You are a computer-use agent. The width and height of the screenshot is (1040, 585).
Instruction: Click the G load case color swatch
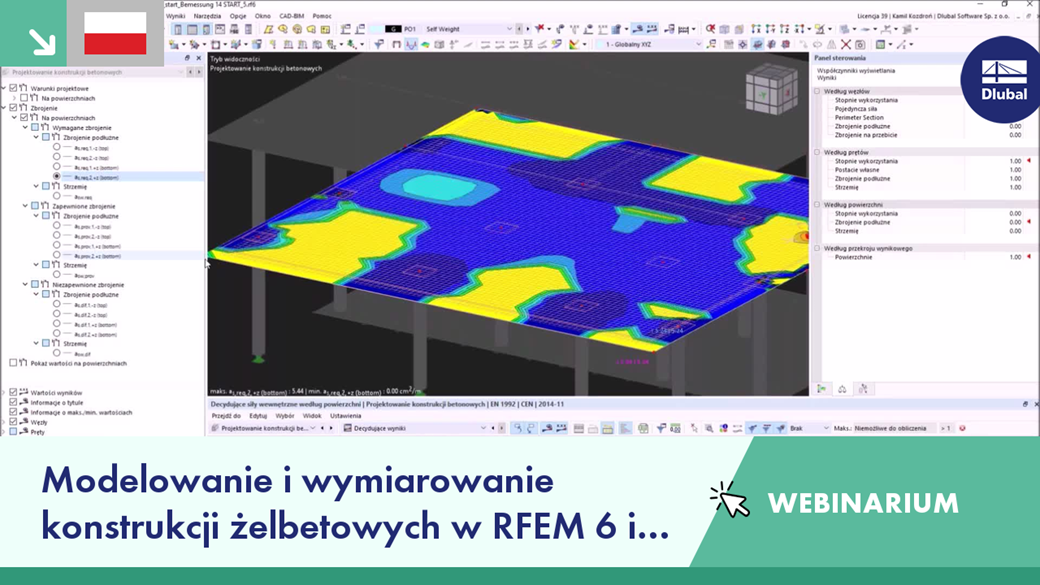click(393, 29)
